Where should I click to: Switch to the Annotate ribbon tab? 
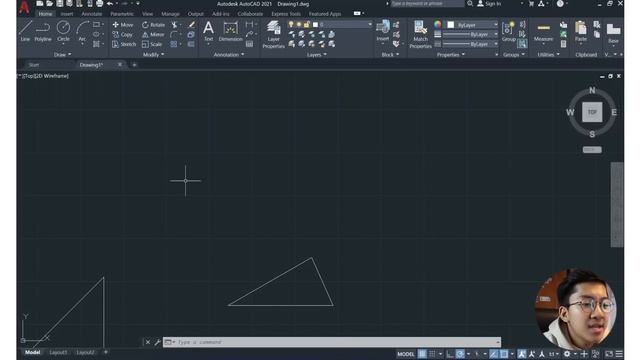[x=92, y=14]
